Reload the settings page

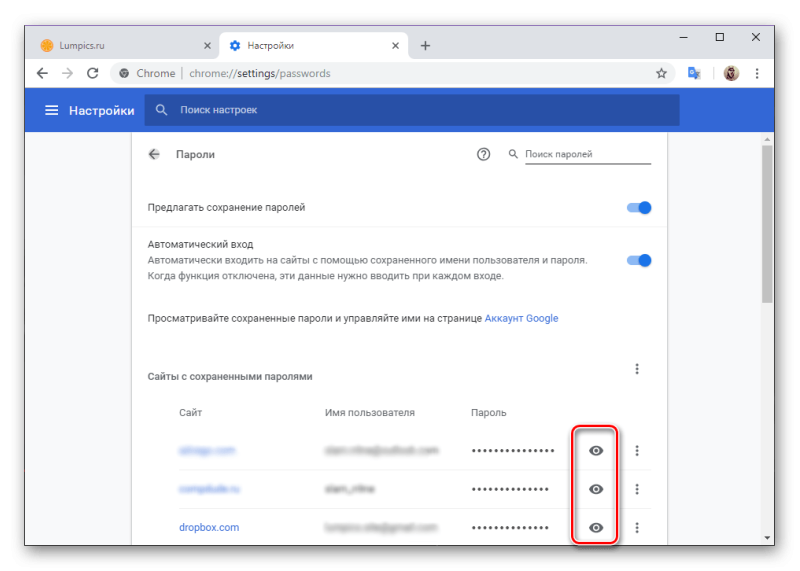click(x=92, y=73)
